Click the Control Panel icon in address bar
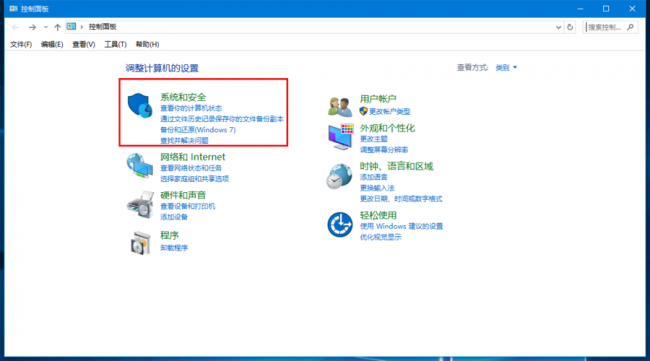Image resolution: width=650 pixels, height=361 pixels. pyautogui.click(x=71, y=27)
